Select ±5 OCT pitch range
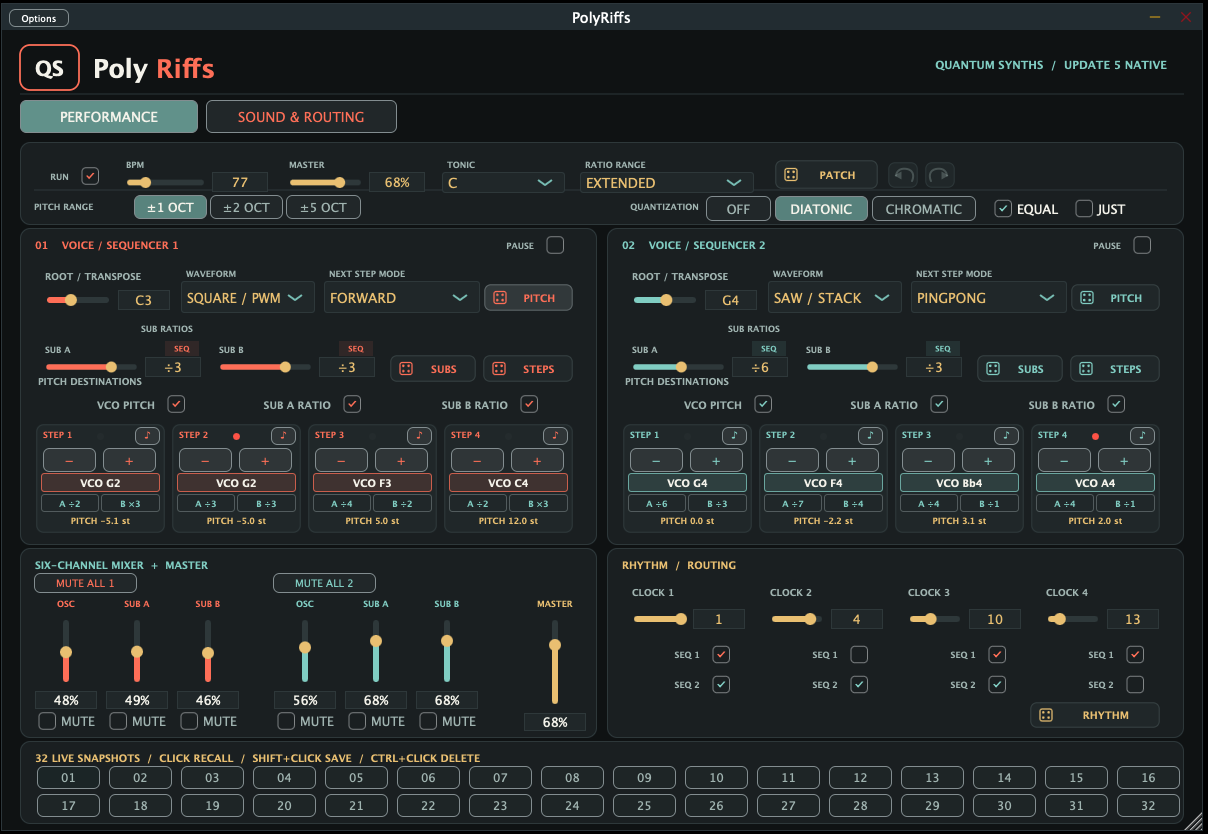 click(323, 208)
